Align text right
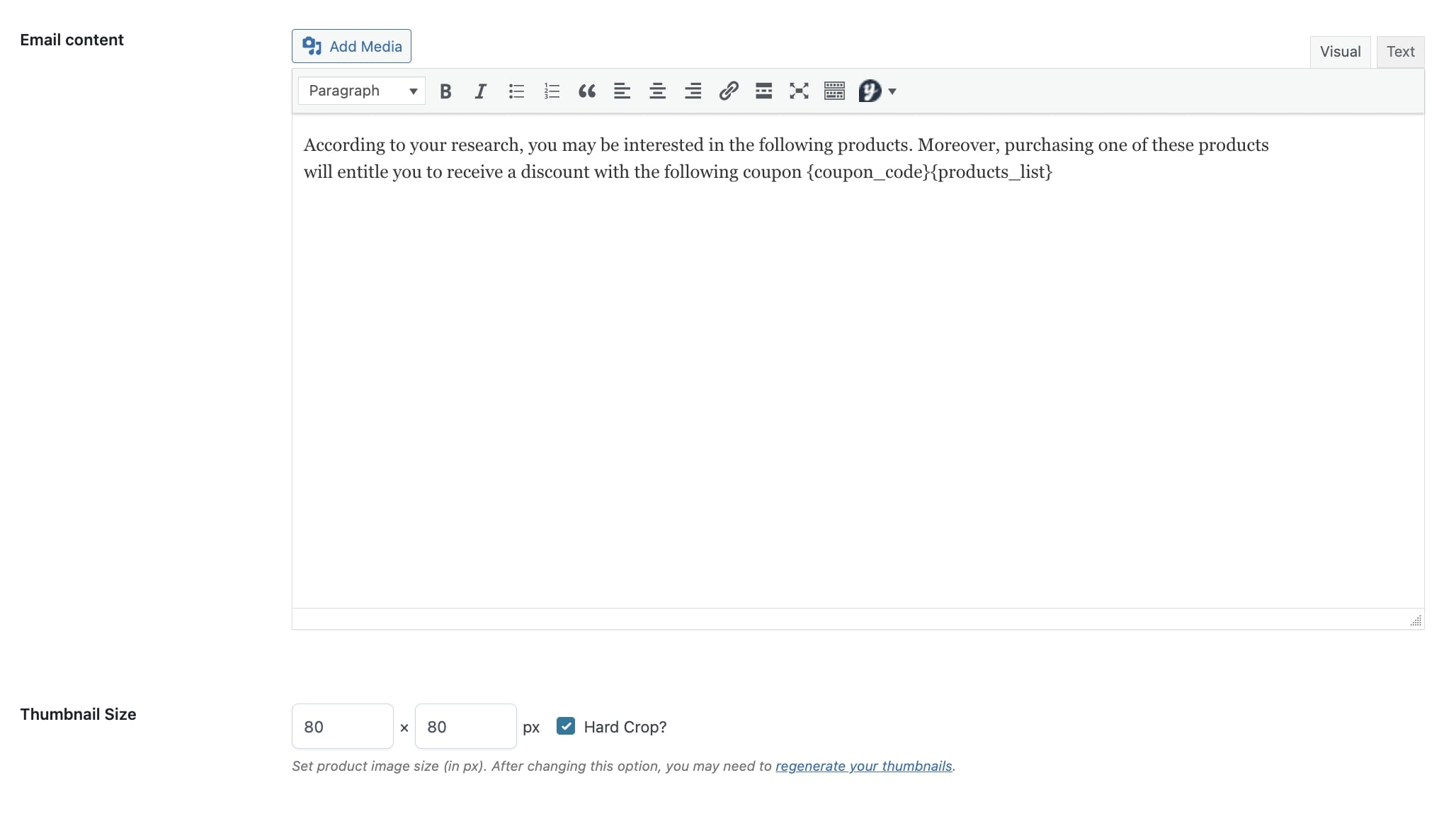The height and width of the screenshot is (819, 1456). [693, 91]
